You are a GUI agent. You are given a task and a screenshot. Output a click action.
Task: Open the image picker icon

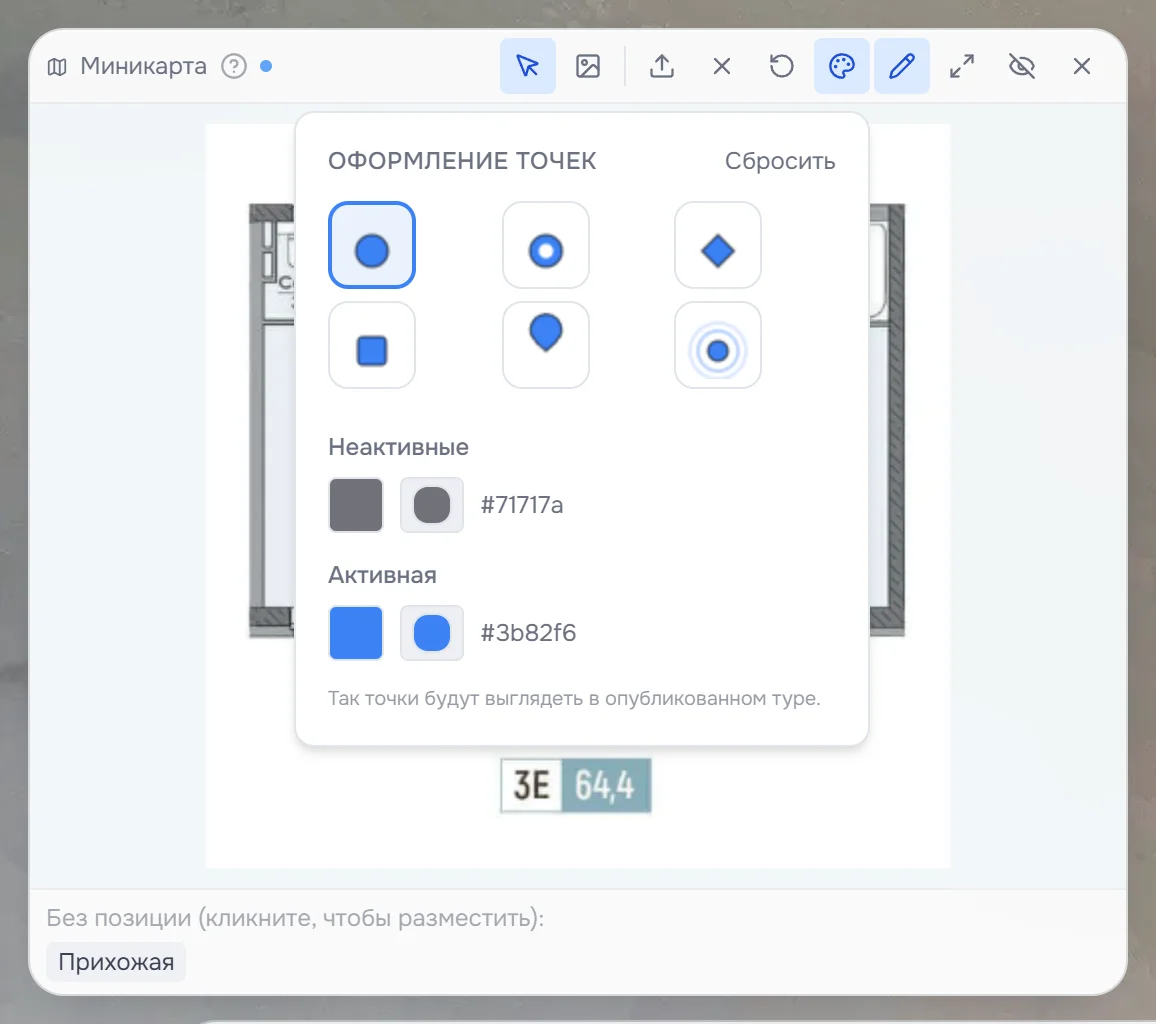point(588,66)
